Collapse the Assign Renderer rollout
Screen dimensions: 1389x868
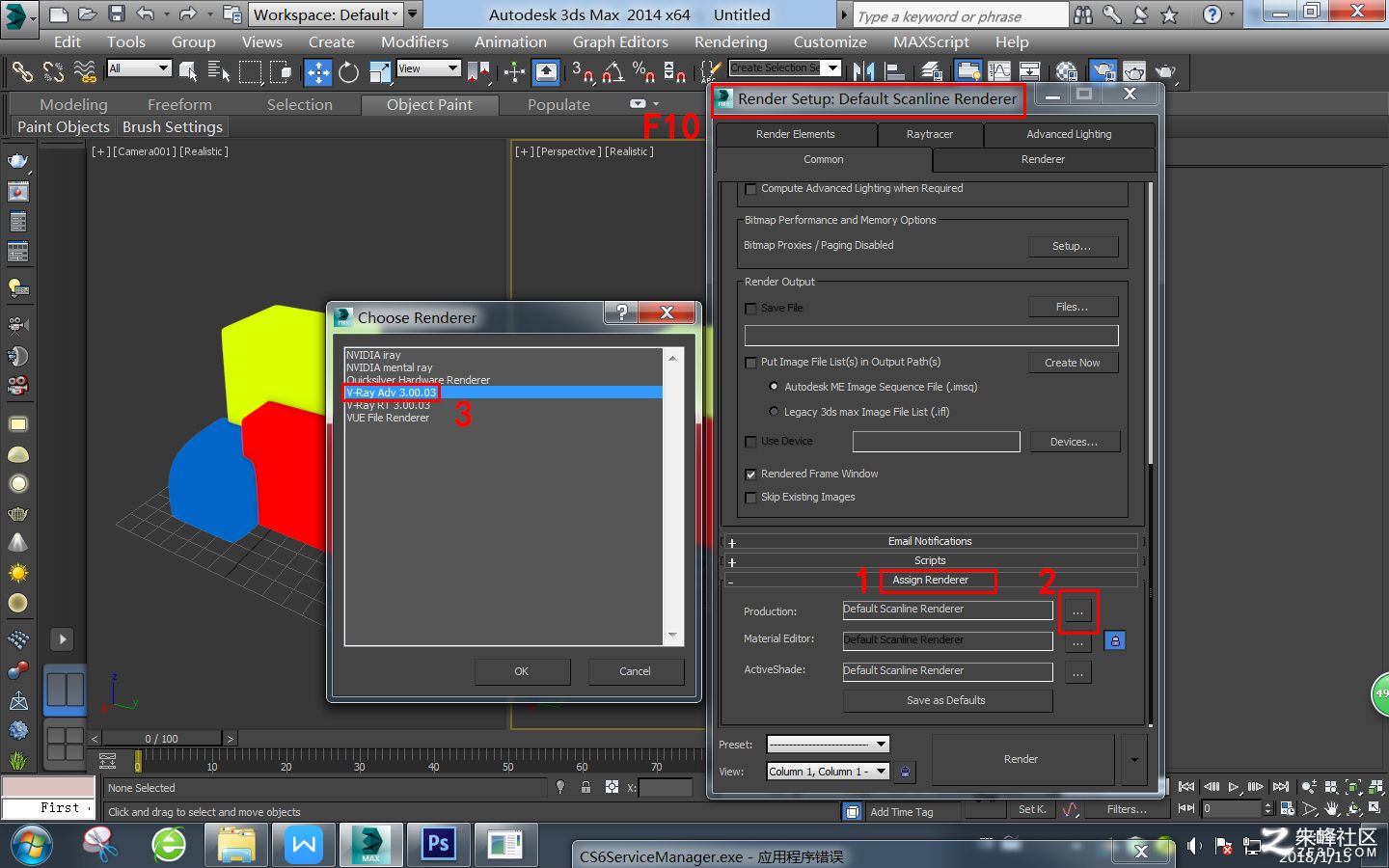pyautogui.click(x=931, y=581)
